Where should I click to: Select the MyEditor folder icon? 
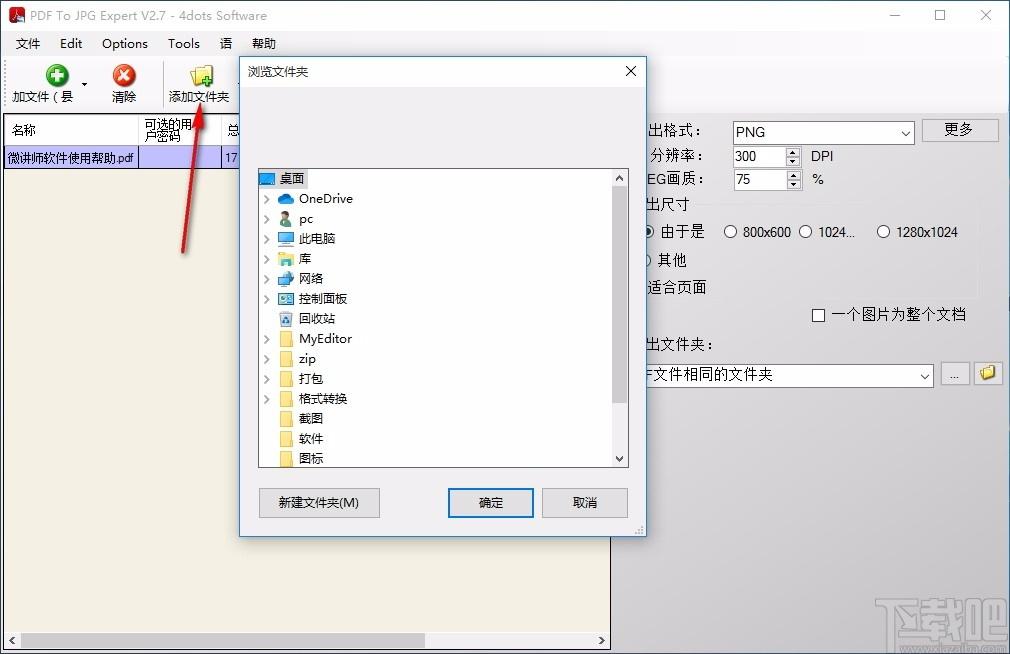(x=287, y=339)
